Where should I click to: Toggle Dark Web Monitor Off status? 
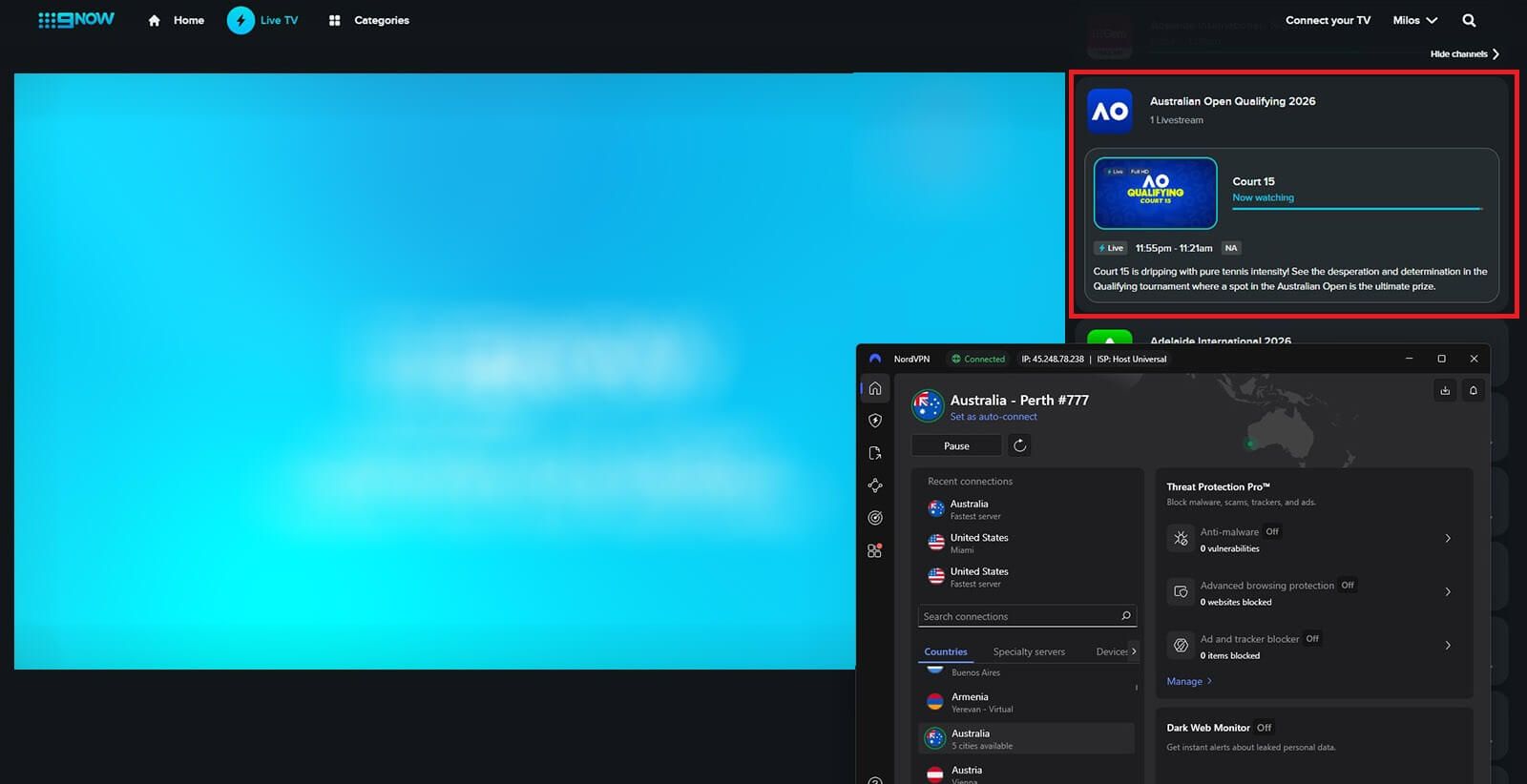tap(1264, 728)
